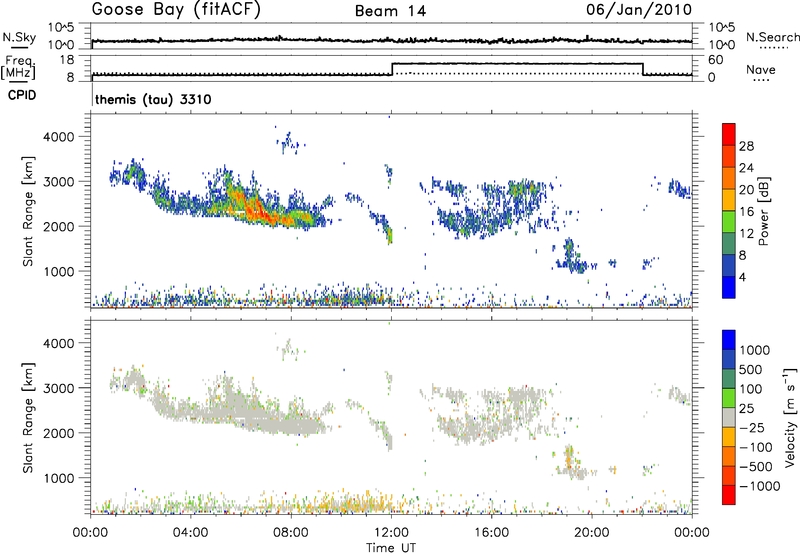
Task: Click the frequency step-up at 12:00
Action: pyautogui.click(x=392, y=69)
